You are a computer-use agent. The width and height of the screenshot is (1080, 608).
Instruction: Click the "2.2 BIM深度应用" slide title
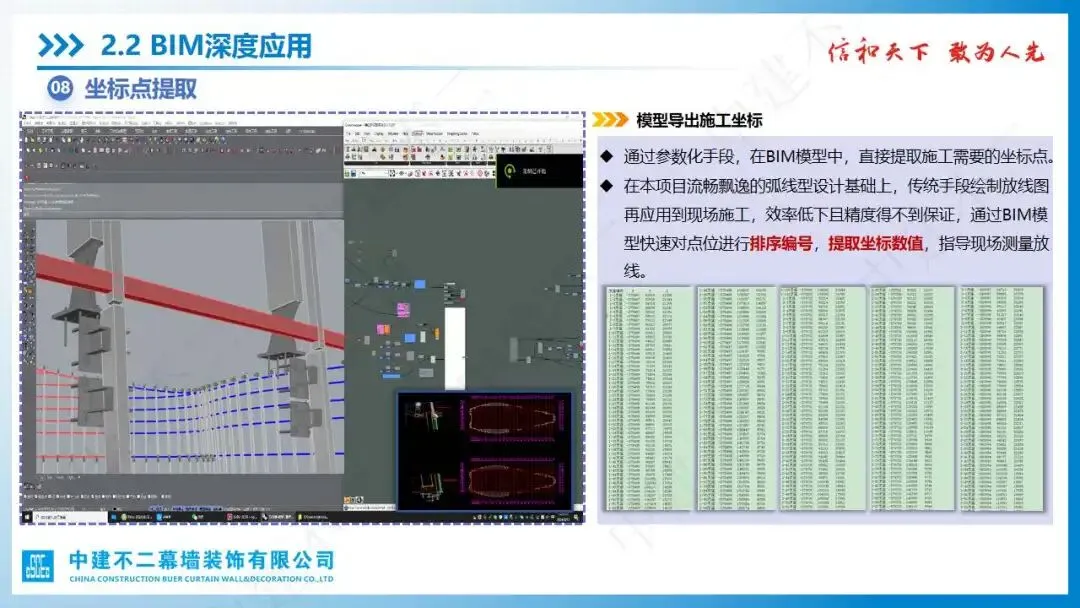[206, 45]
